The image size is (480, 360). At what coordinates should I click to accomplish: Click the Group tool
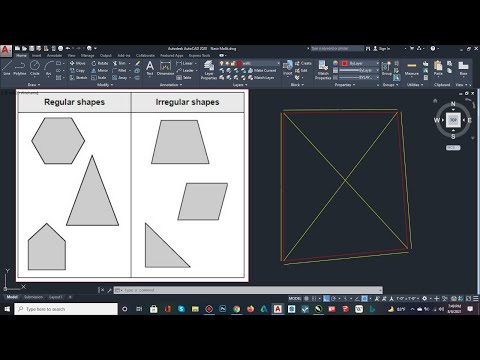point(386,68)
